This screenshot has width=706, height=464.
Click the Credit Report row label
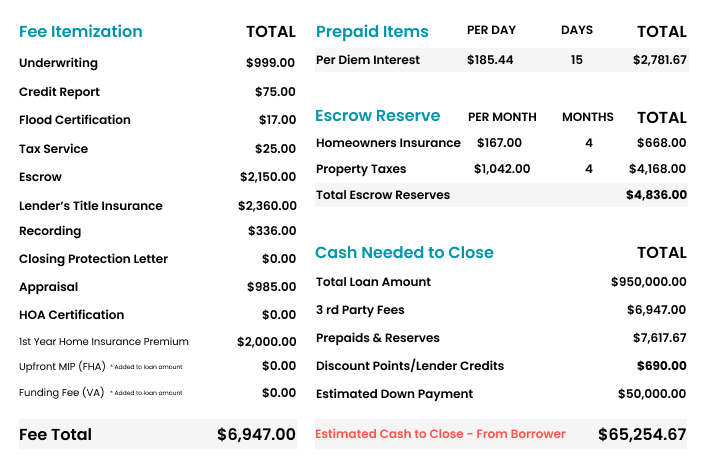click(59, 92)
